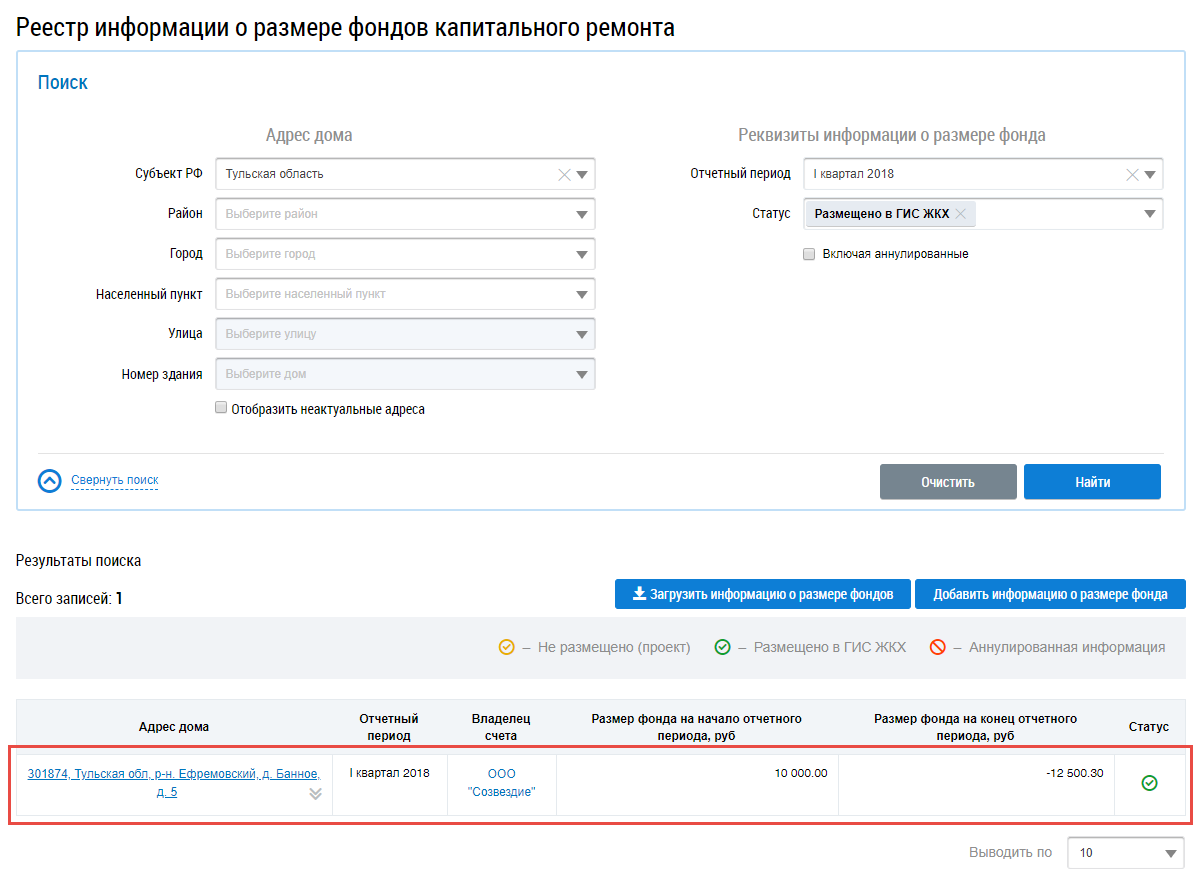Click the Очистить button
Image resolution: width=1200 pixels, height=880 pixels.
(948, 482)
